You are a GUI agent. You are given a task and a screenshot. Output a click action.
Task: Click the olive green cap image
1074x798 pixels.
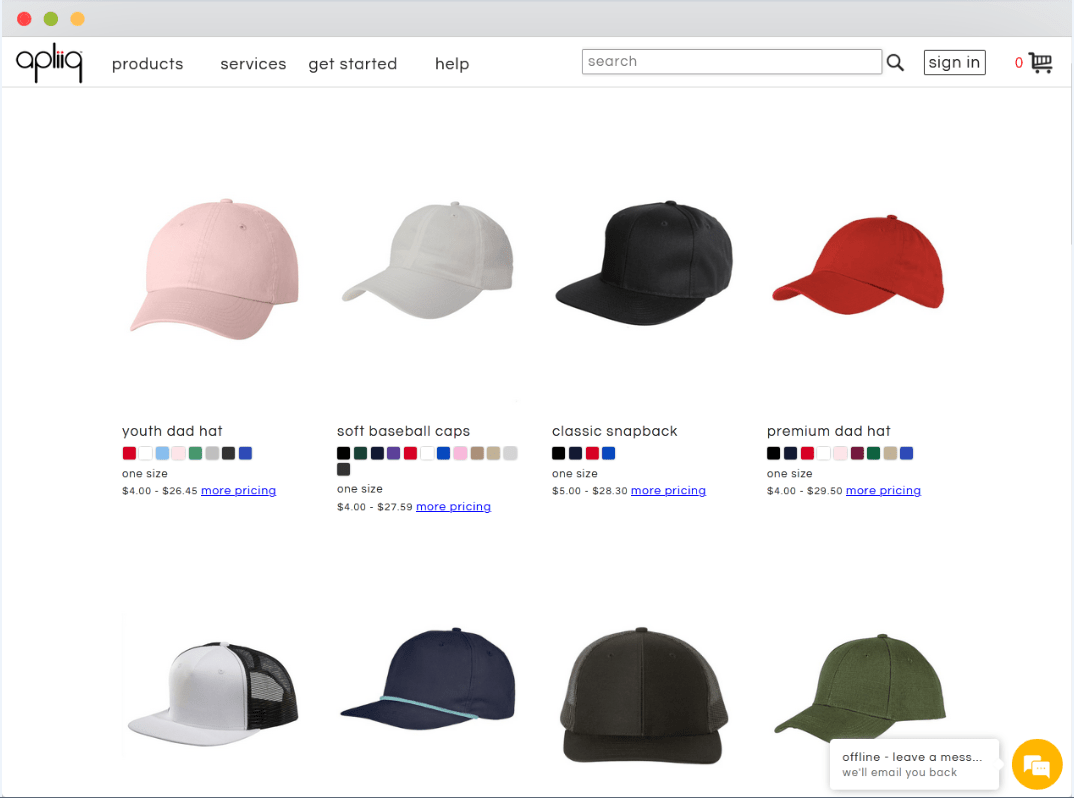[x=860, y=686]
